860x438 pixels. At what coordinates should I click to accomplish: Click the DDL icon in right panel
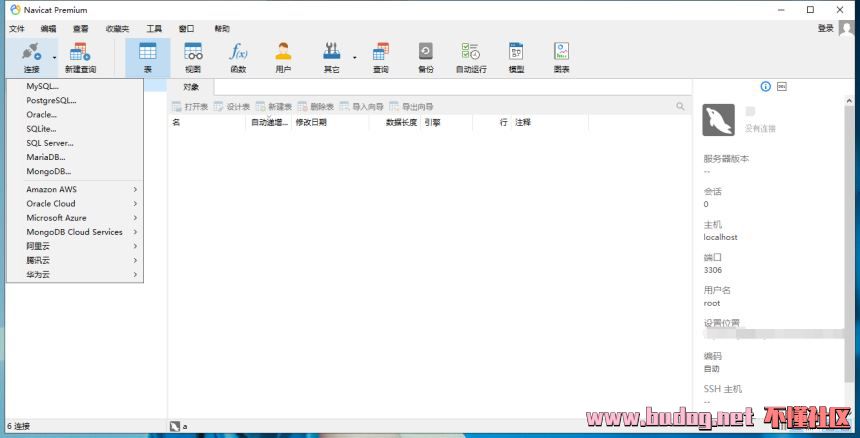pos(782,87)
